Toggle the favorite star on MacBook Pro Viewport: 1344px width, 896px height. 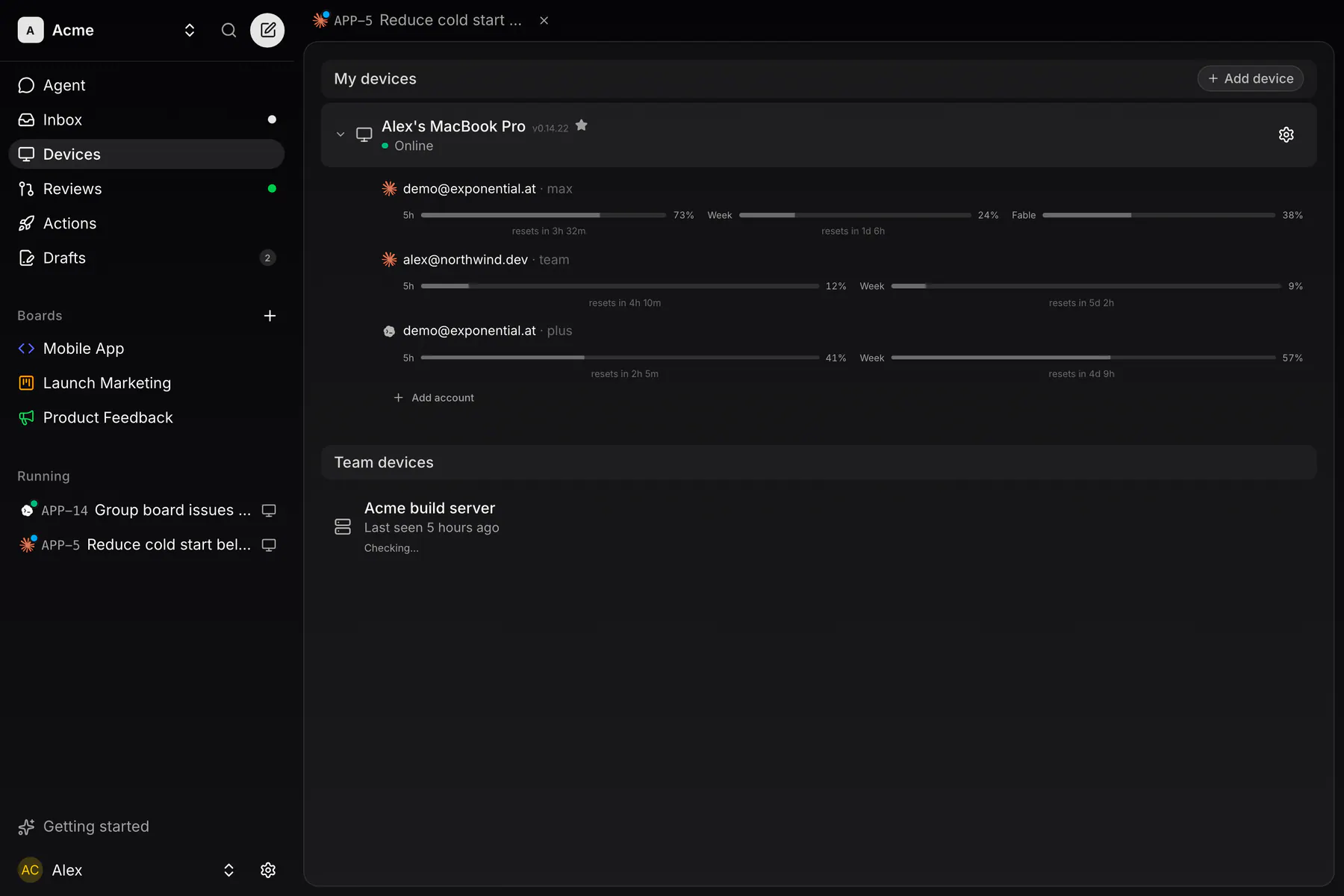[x=582, y=125]
